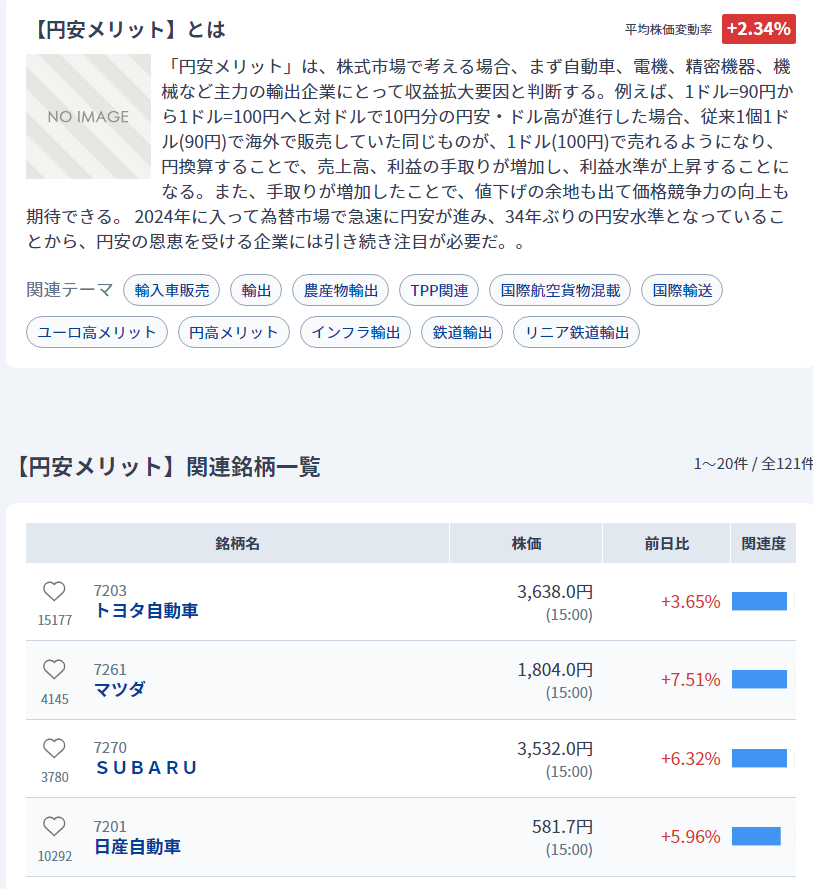Open the 農産物輸出 theme tag
Screen dimensions: 813x889
[340, 290]
